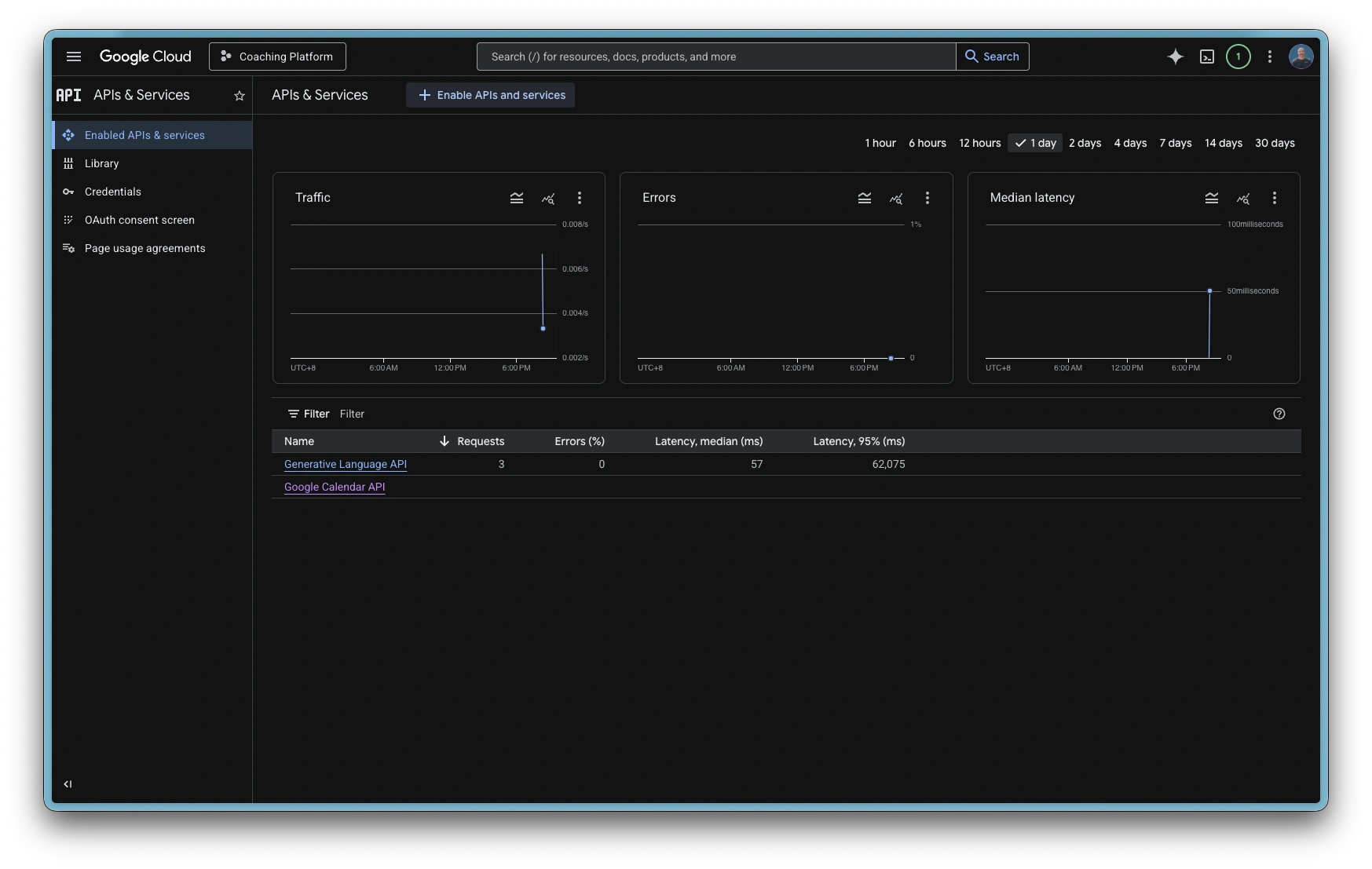
Task: Open Coaching Platform project selector
Action: tap(277, 57)
